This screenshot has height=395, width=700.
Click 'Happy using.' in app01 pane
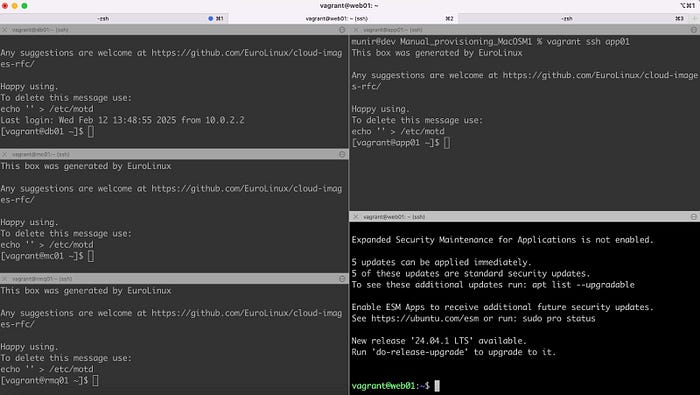[x=380, y=109]
